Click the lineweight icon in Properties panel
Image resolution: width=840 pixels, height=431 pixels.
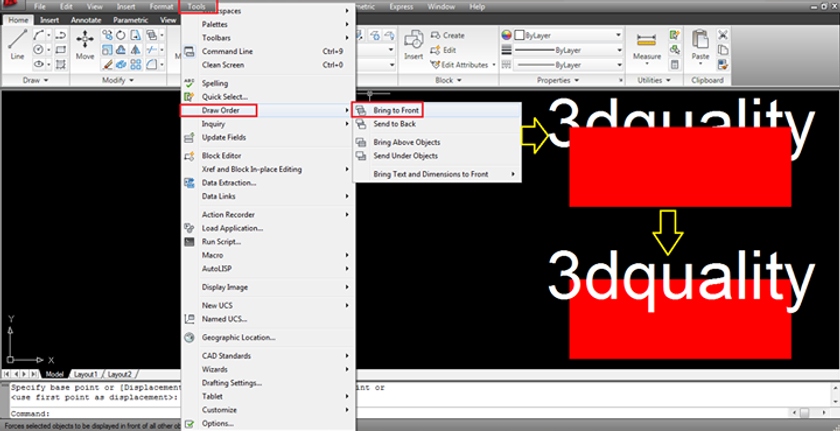click(507, 50)
